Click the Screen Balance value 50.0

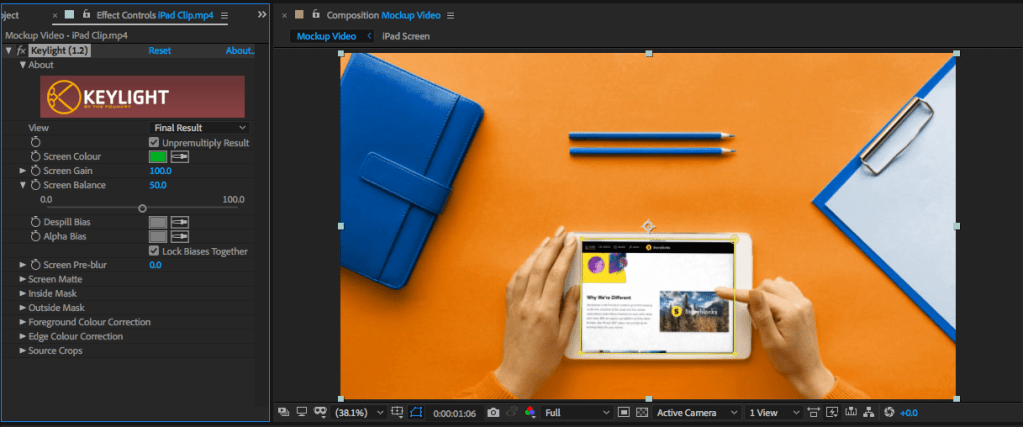point(158,185)
